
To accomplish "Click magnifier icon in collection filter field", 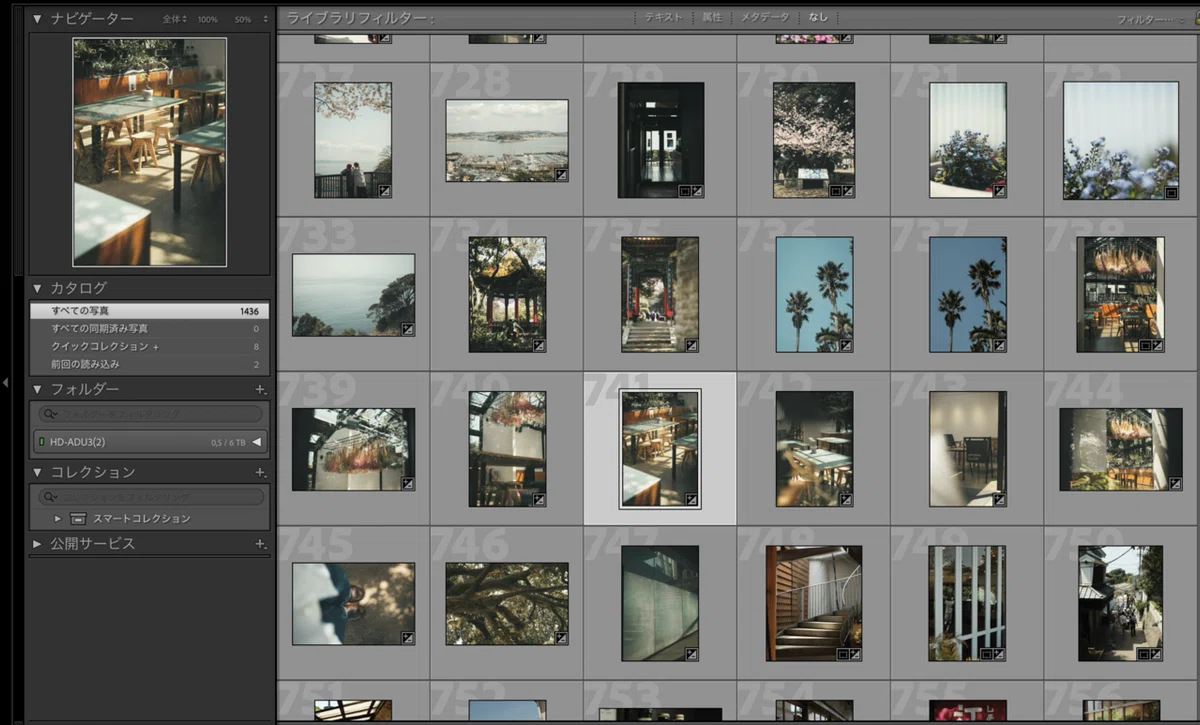I will click(x=48, y=497).
